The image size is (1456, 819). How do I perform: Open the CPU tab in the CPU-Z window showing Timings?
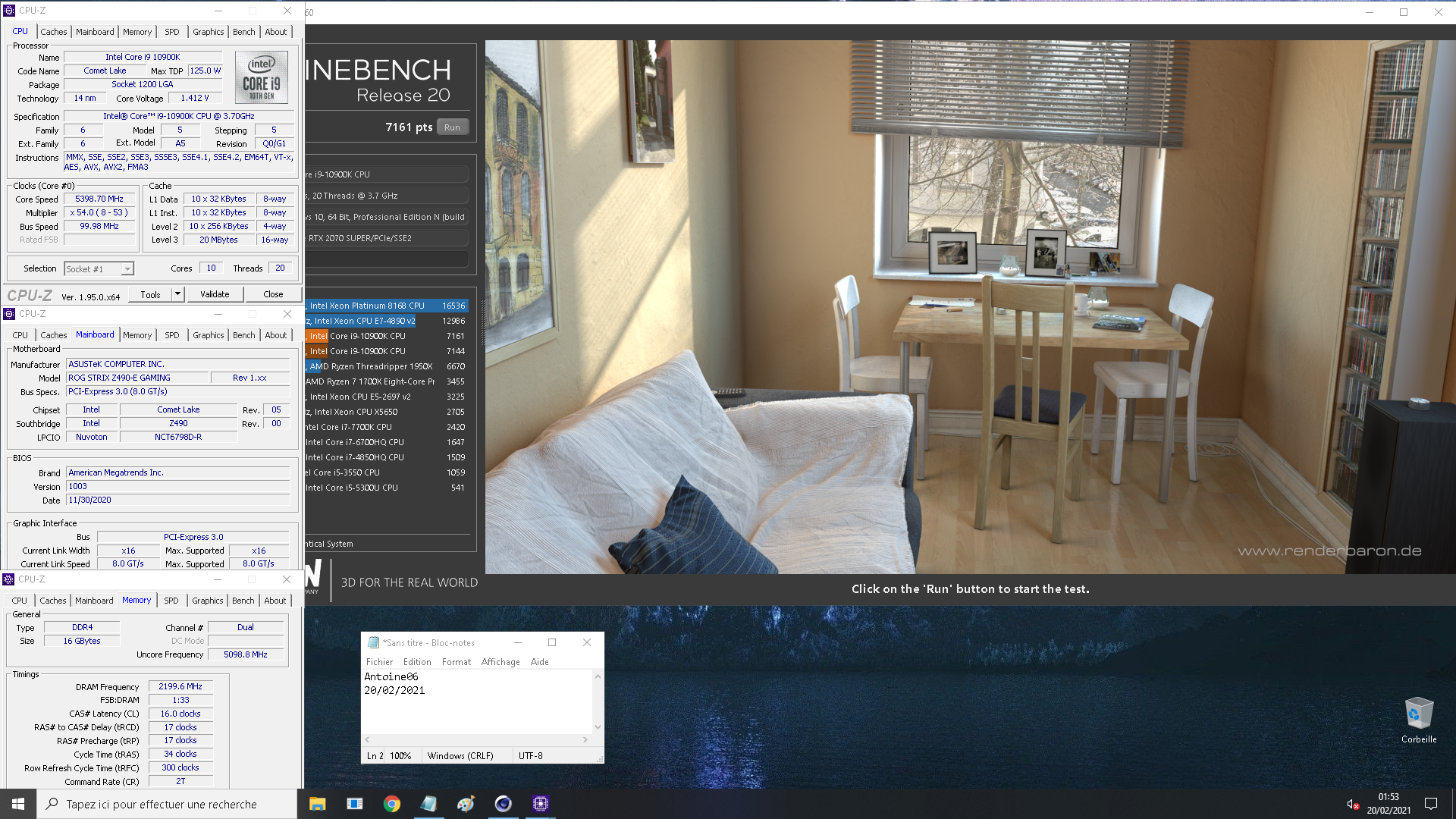[19, 601]
